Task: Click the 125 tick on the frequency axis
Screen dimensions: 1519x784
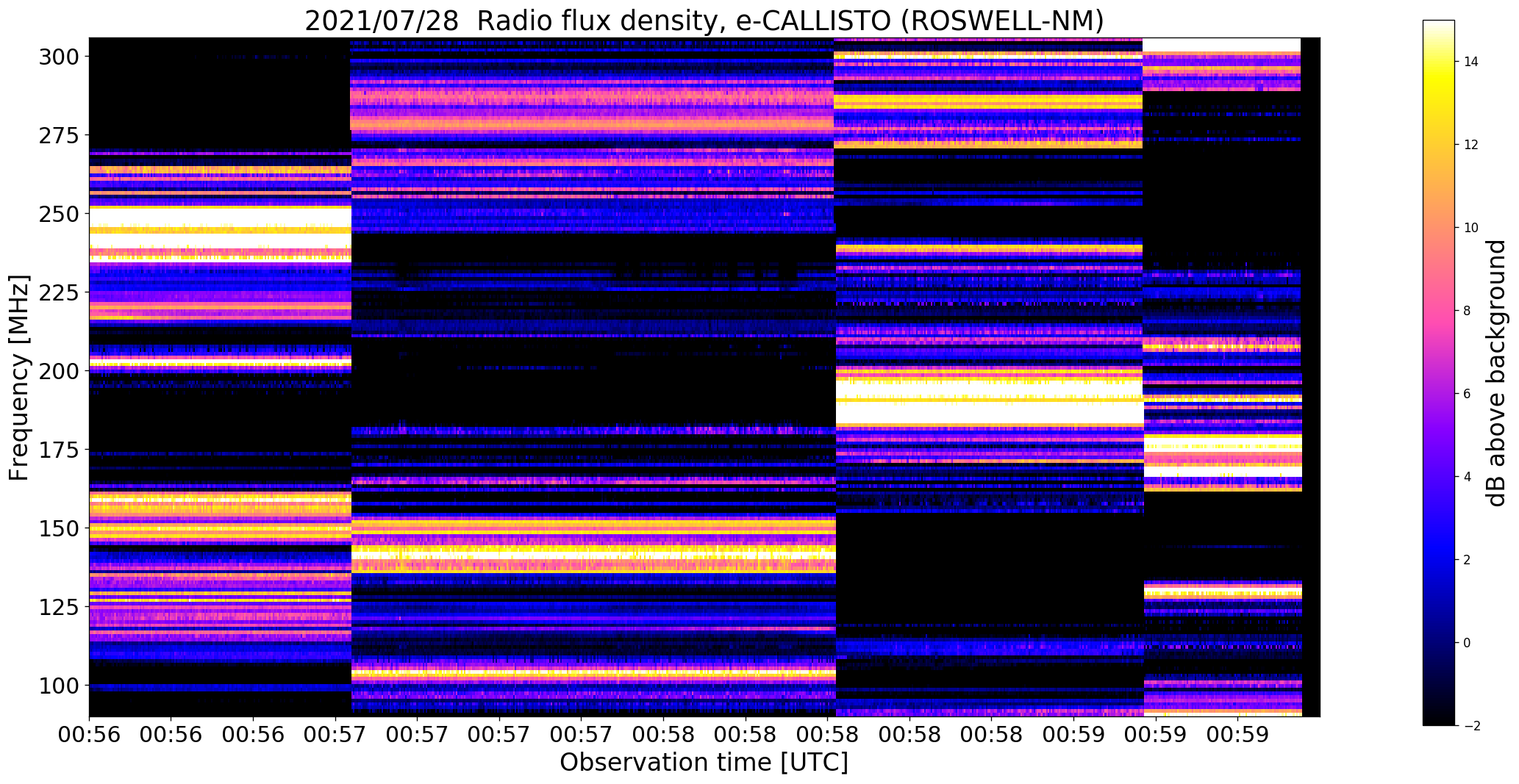Action: coord(59,607)
